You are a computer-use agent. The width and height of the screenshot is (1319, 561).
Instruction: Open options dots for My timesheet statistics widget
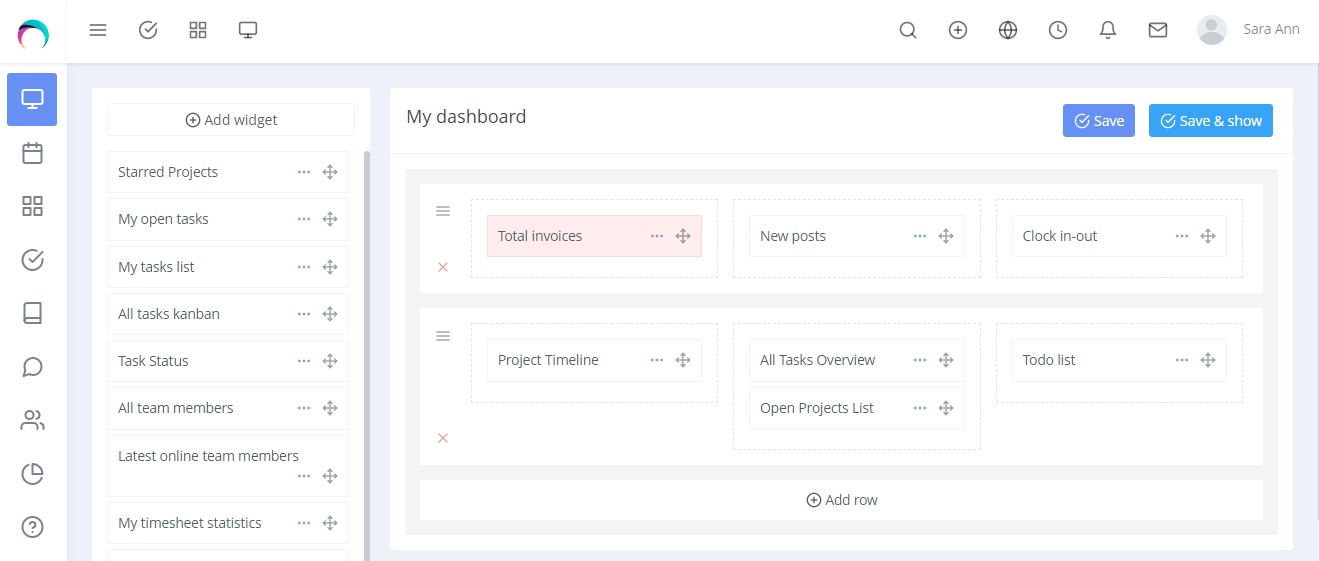[x=304, y=523]
